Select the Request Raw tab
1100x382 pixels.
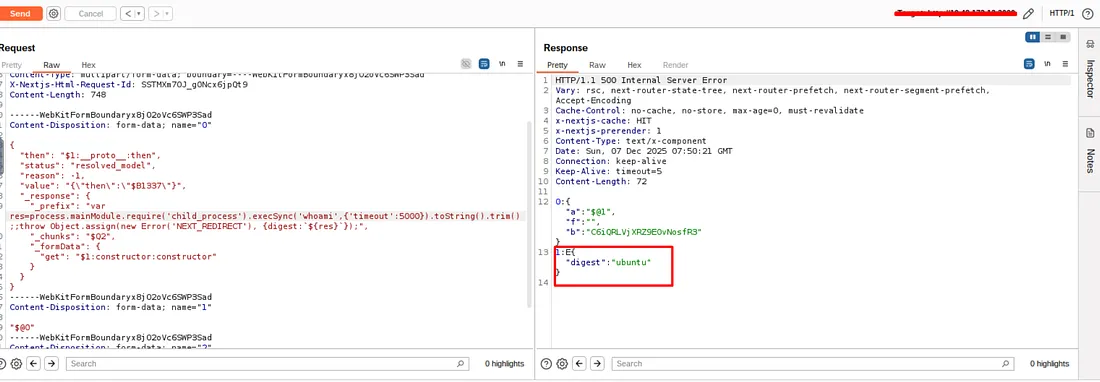pyautogui.click(x=51, y=64)
